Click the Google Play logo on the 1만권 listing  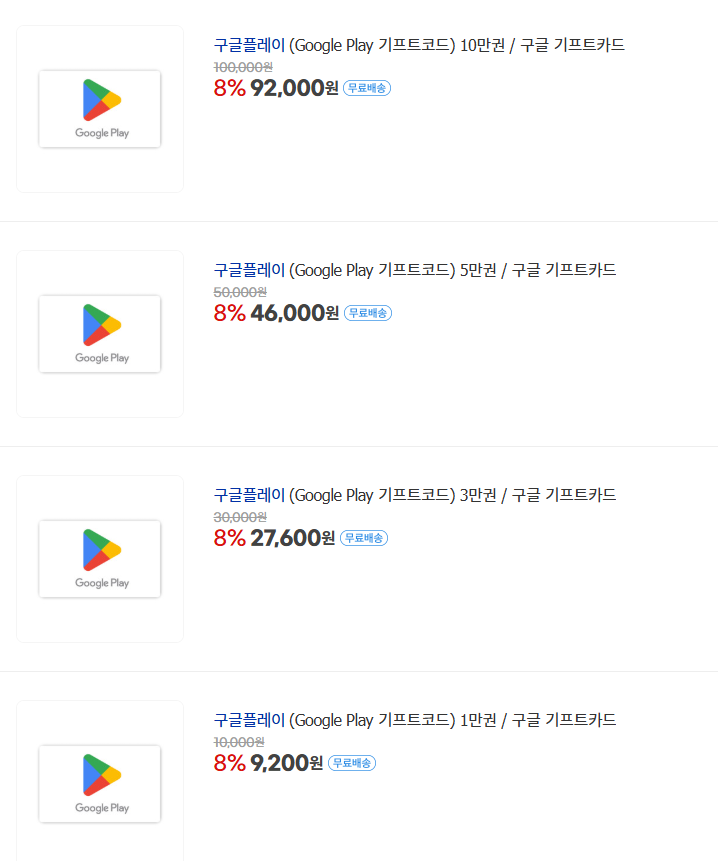pyautogui.click(x=99, y=783)
